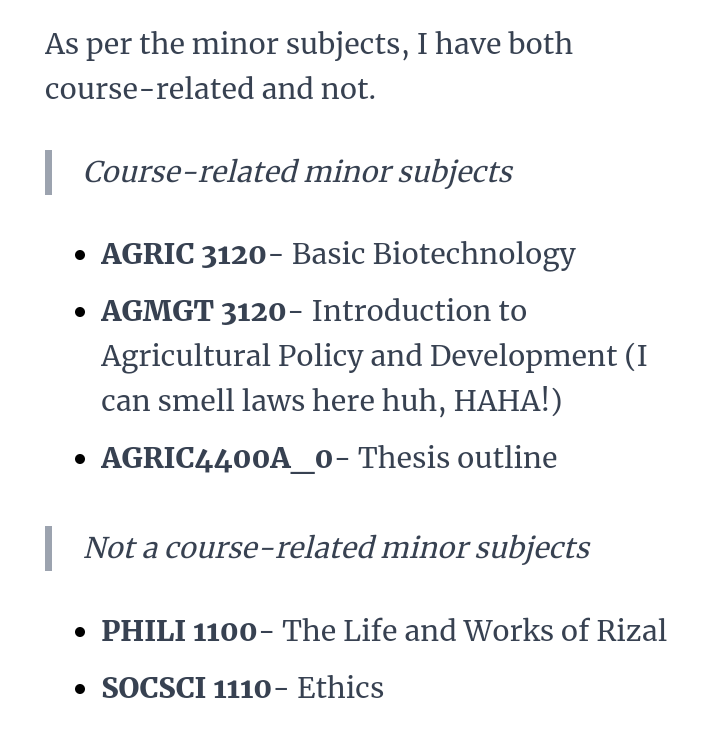The image size is (719, 735).
Task: Click the bold SOCSCI 1110 course code
Action: (186, 688)
